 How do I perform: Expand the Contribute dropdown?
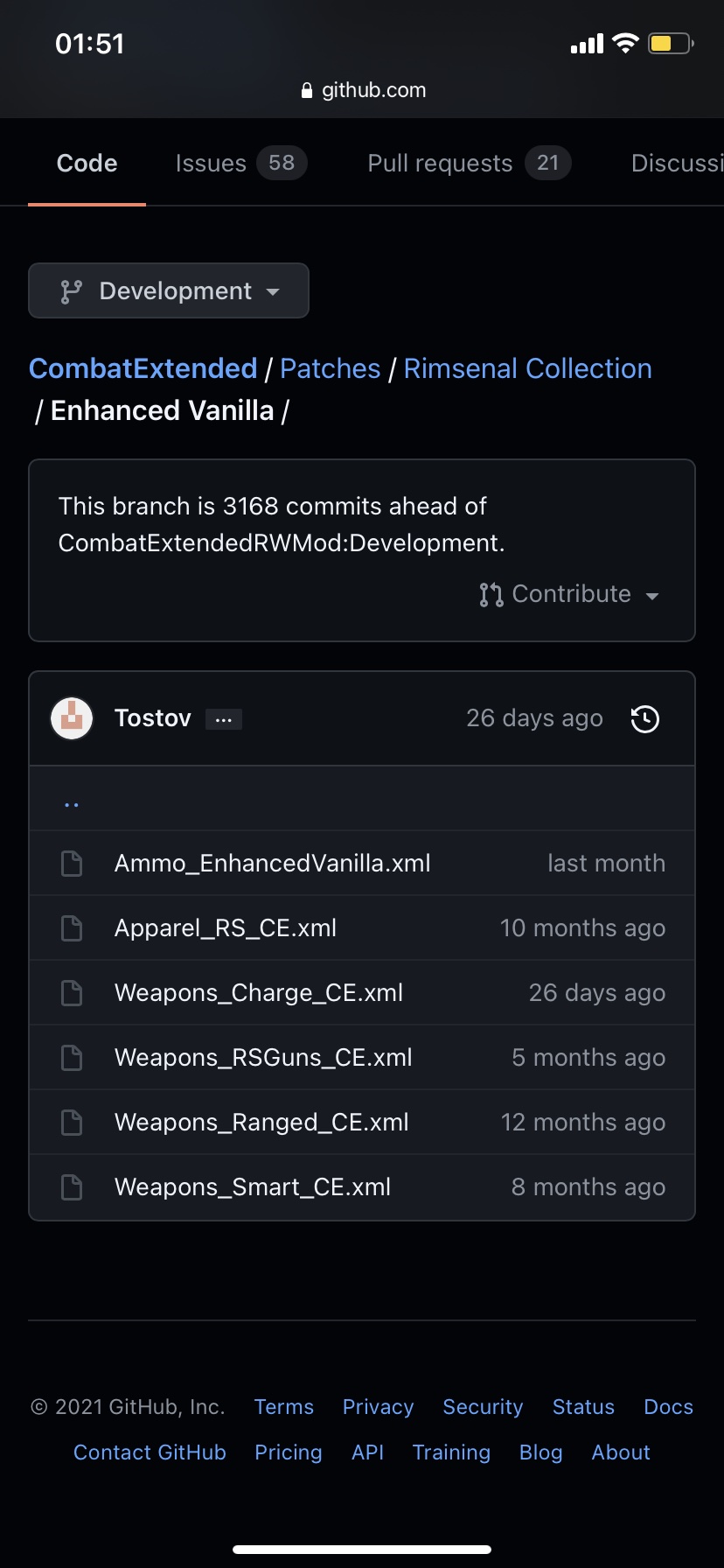pyautogui.click(x=569, y=595)
